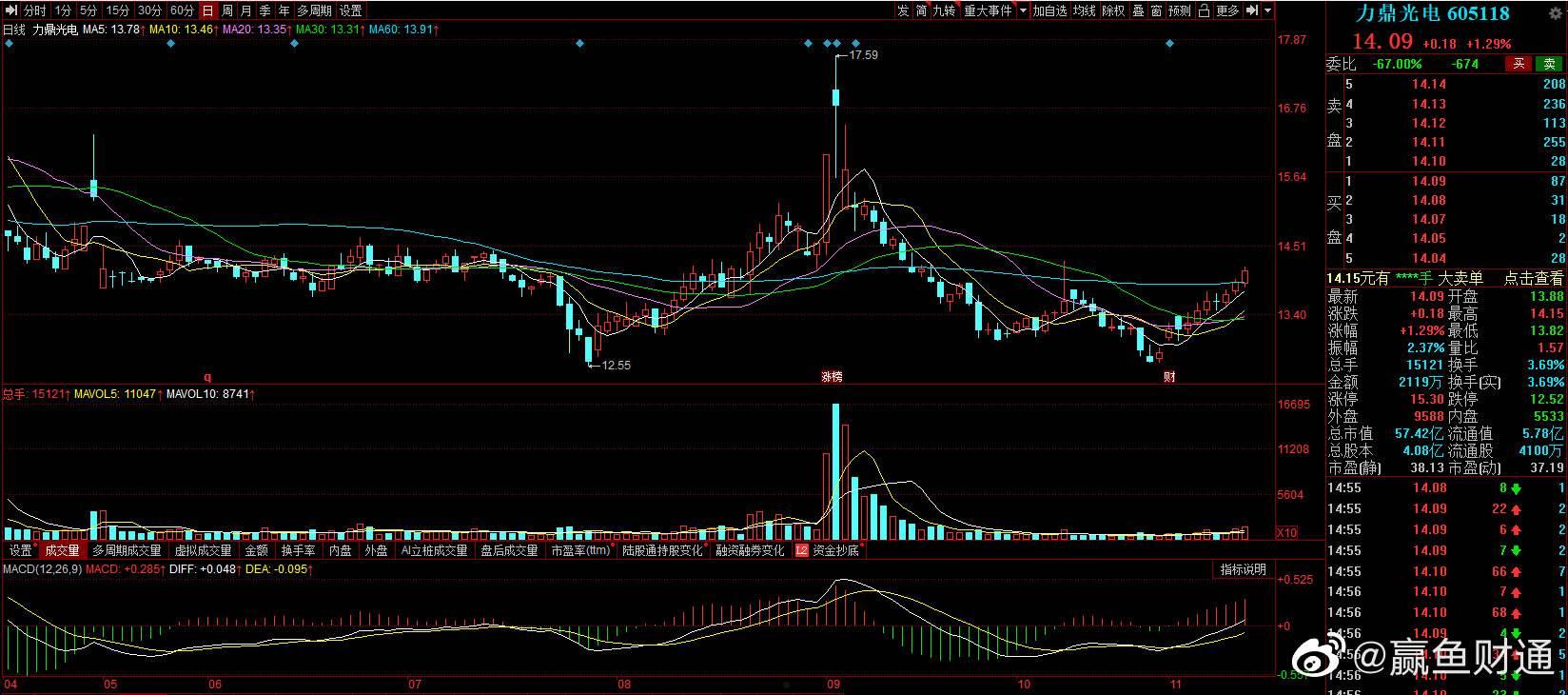Switch to the 季 quarterly tab

point(265,10)
